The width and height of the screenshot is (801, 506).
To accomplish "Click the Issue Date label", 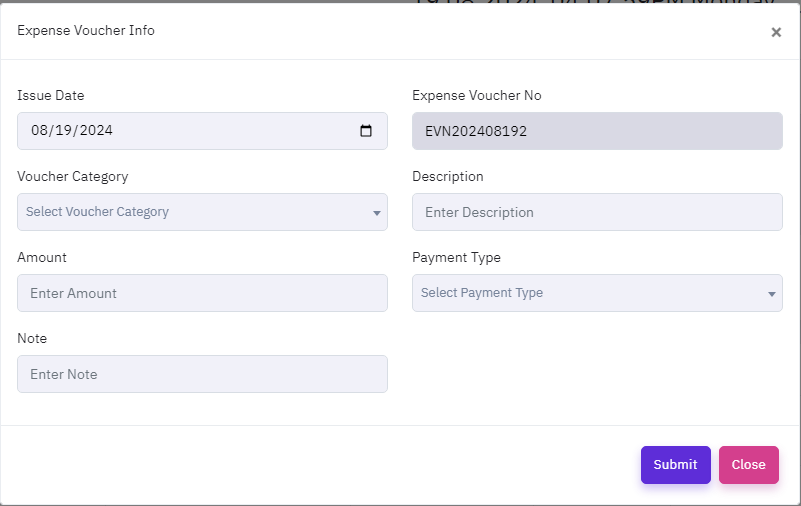I will coord(51,96).
